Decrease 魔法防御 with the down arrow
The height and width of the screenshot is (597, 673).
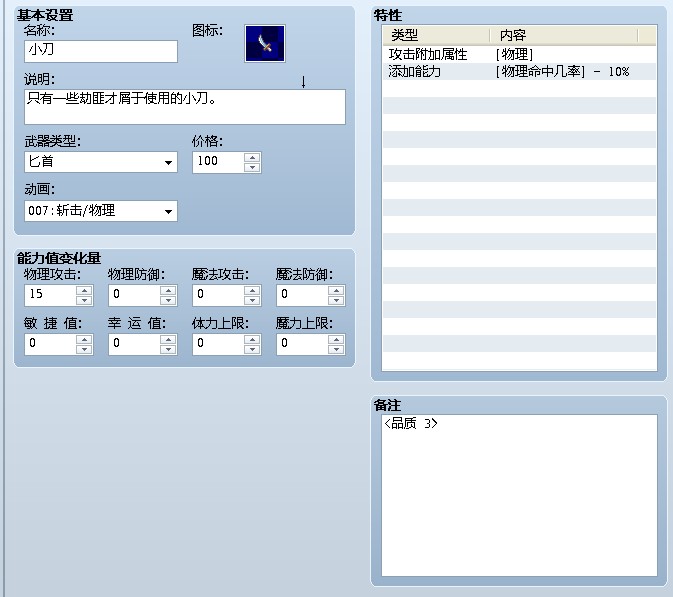pyautogui.click(x=336, y=300)
